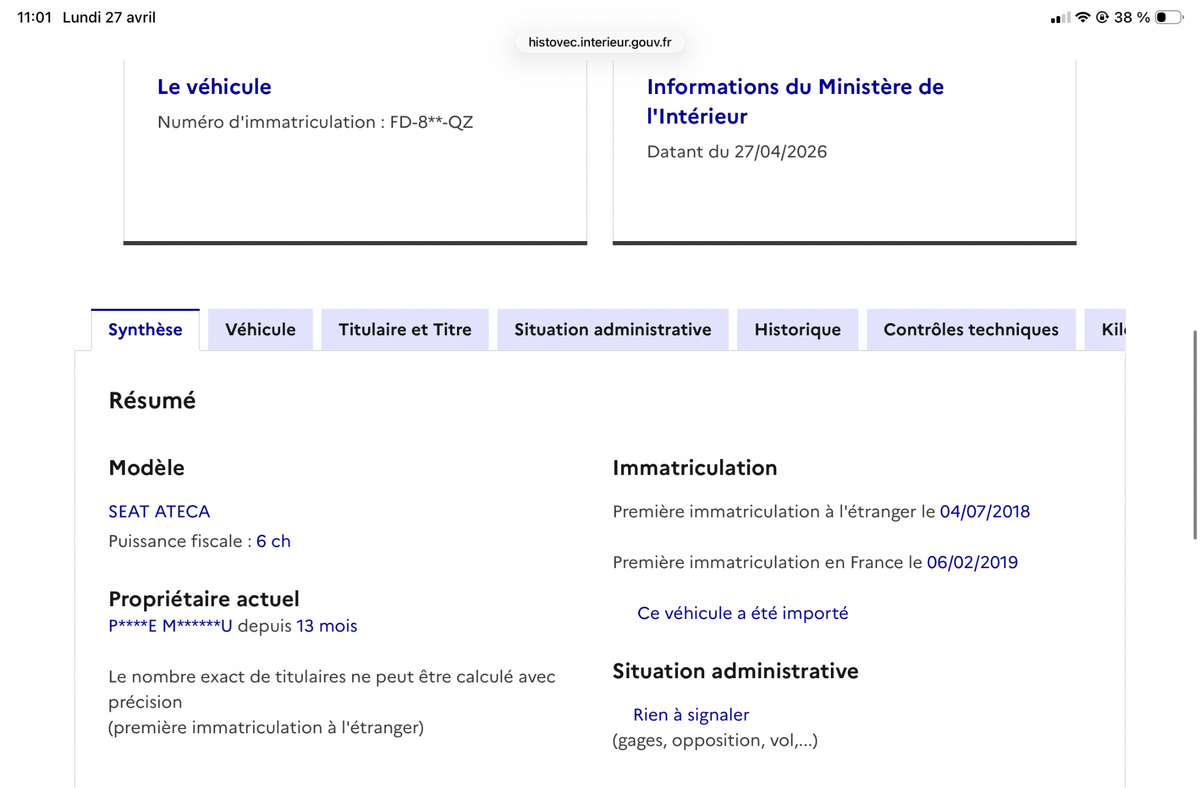The height and width of the screenshot is (788, 1200).
Task: Click the page scrollbar on the right edge
Action: point(1195,435)
